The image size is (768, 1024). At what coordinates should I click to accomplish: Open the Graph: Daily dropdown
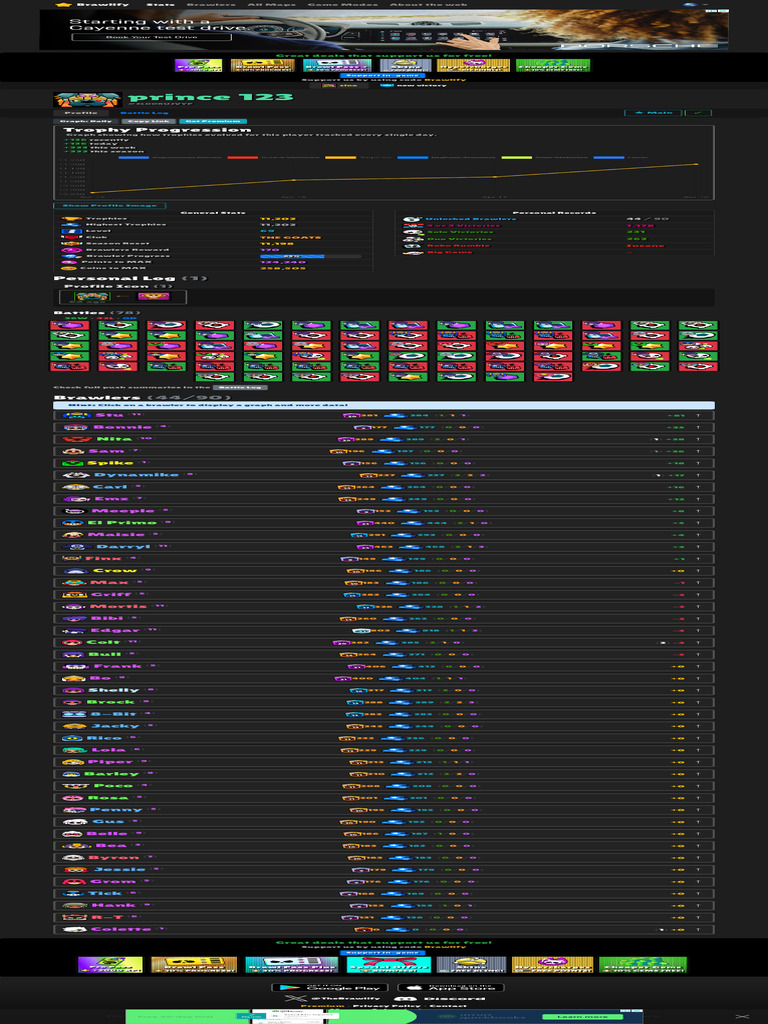tap(86, 121)
